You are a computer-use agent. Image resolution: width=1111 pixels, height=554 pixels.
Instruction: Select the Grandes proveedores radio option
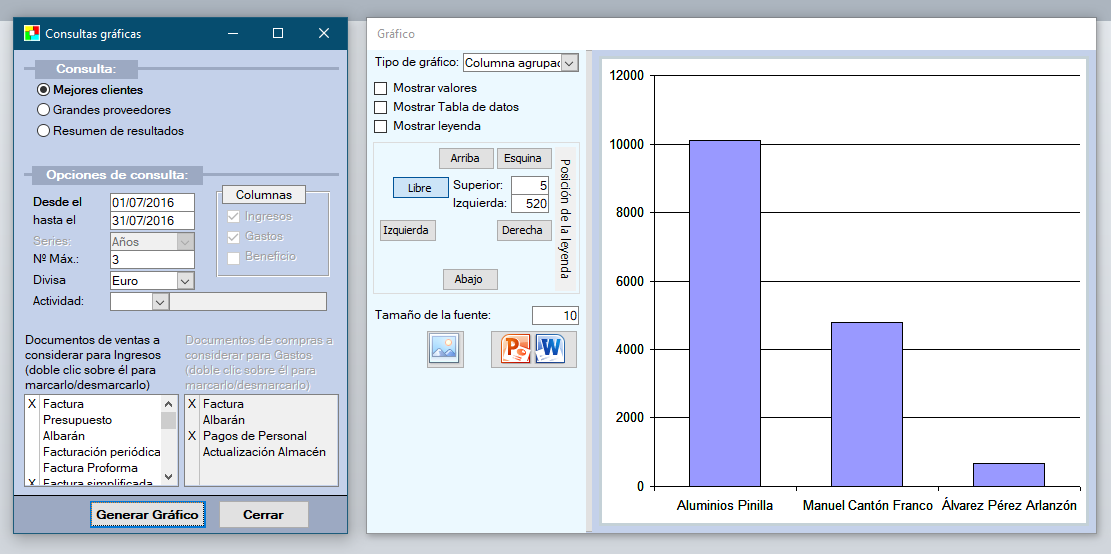pyautogui.click(x=44, y=110)
